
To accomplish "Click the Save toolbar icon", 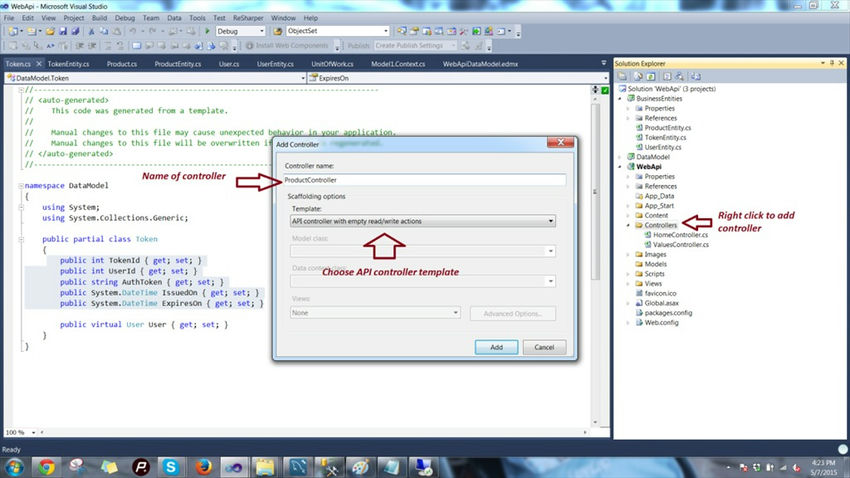I will (63, 31).
